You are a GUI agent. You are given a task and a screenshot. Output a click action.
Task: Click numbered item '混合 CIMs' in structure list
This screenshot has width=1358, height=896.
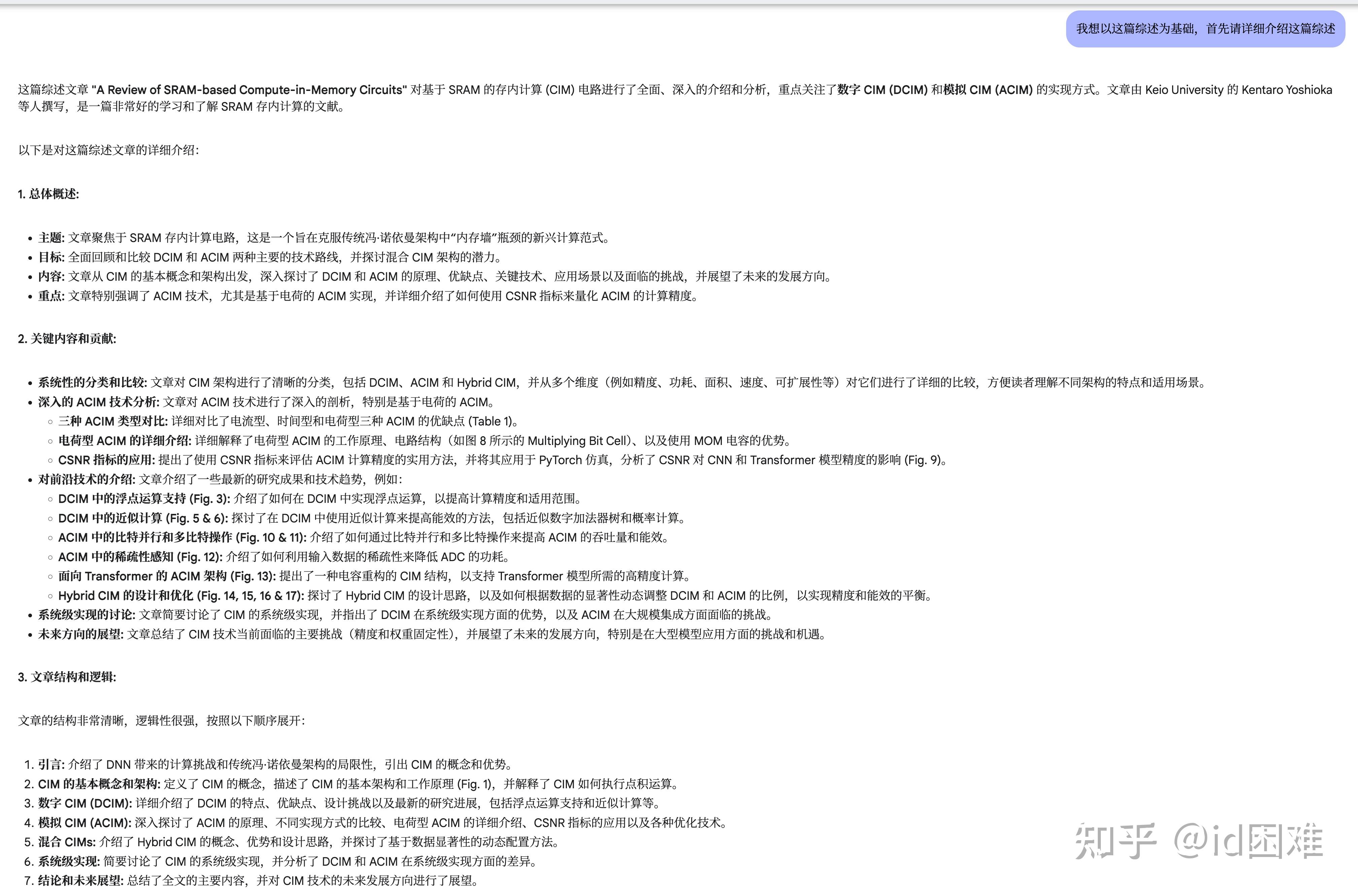click(x=66, y=842)
